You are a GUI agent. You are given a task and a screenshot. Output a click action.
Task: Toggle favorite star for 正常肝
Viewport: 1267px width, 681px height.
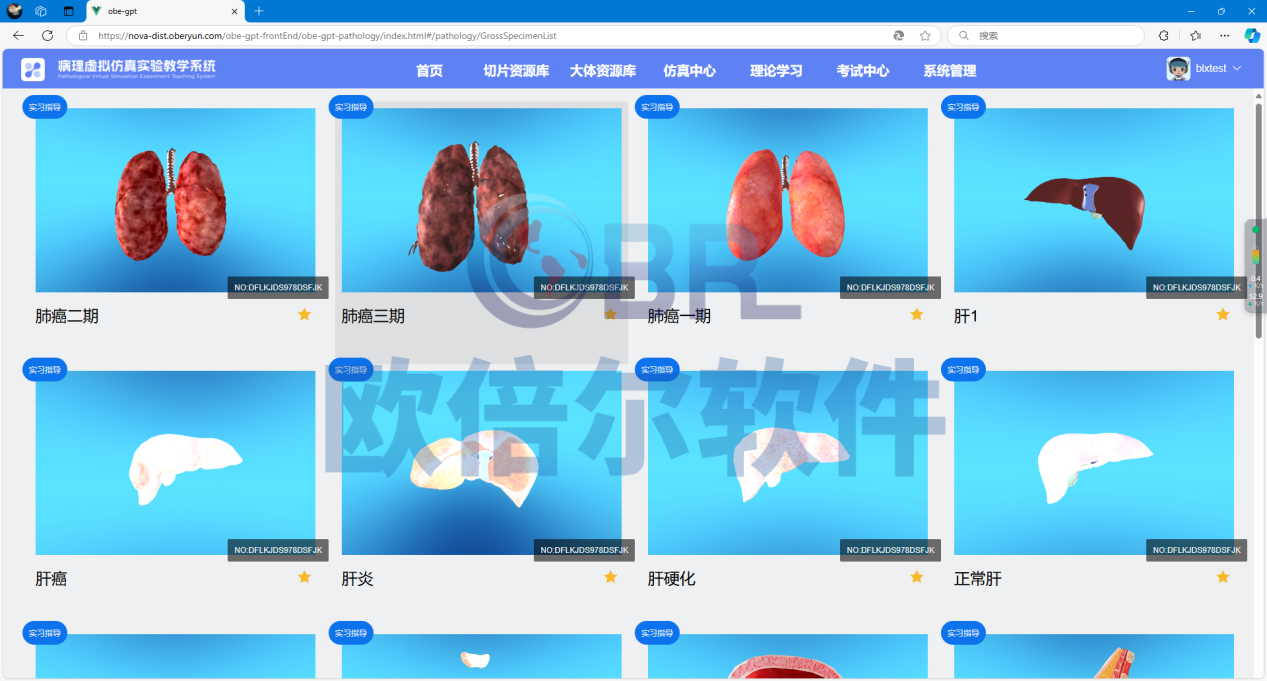pyautogui.click(x=1223, y=577)
